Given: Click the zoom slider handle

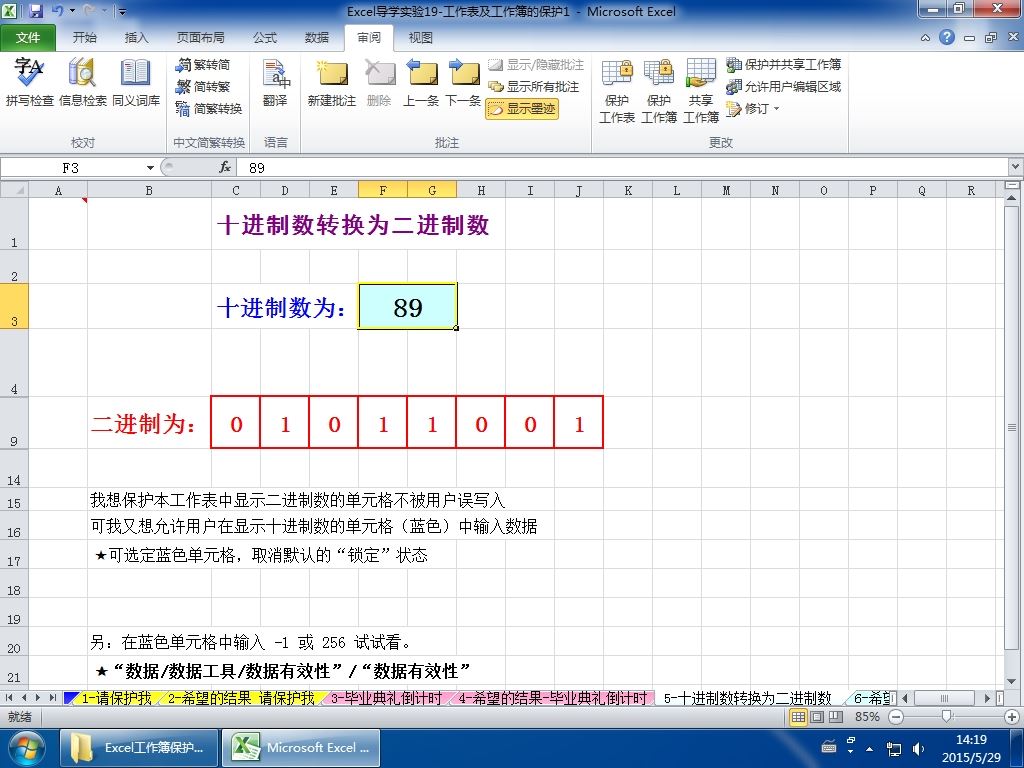Looking at the screenshot, I should tap(946, 717).
